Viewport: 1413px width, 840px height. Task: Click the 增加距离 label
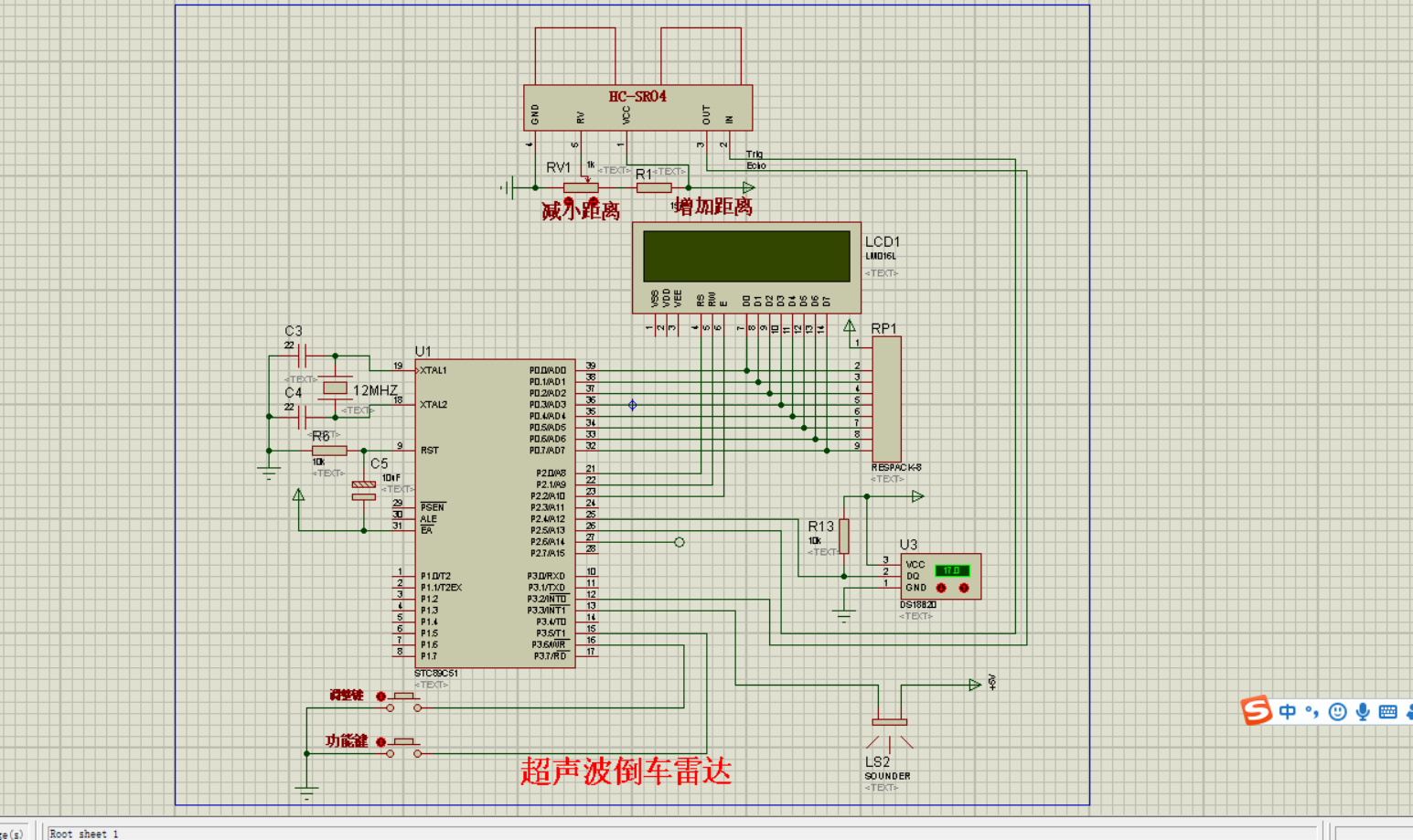click(x=713, y=207)
